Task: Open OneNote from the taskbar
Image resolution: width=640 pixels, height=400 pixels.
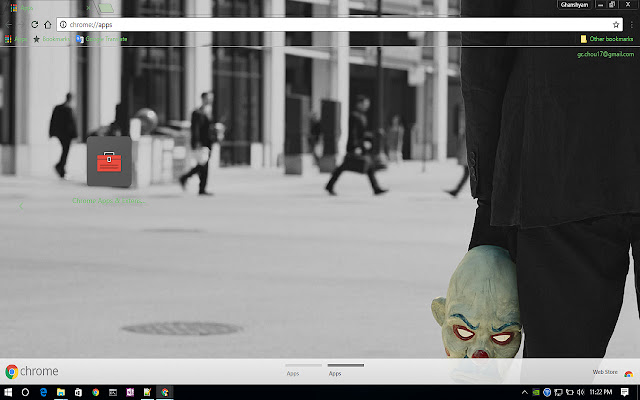Action: click(130, 392)
